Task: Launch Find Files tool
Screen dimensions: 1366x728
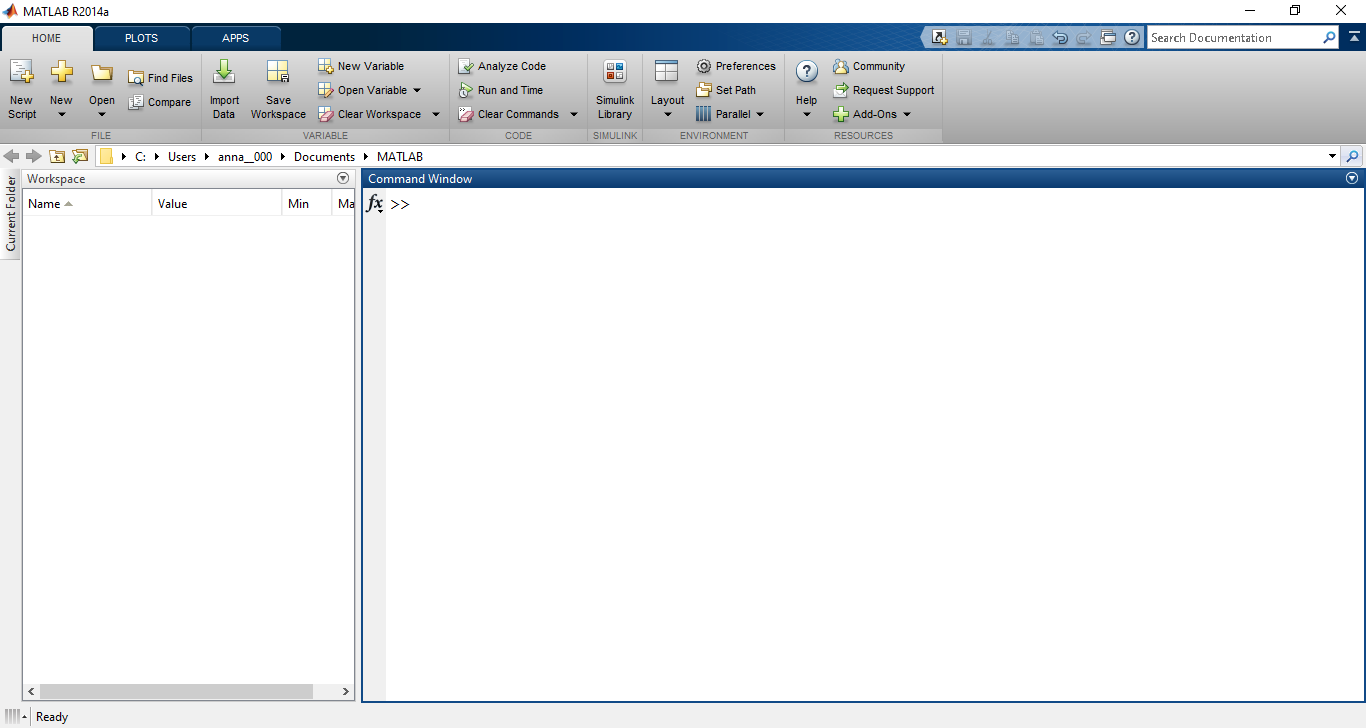Action: (160, 78)
